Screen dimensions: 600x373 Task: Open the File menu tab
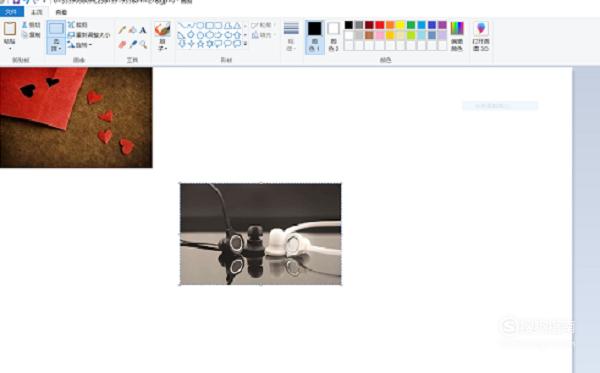tap(11, 12)
